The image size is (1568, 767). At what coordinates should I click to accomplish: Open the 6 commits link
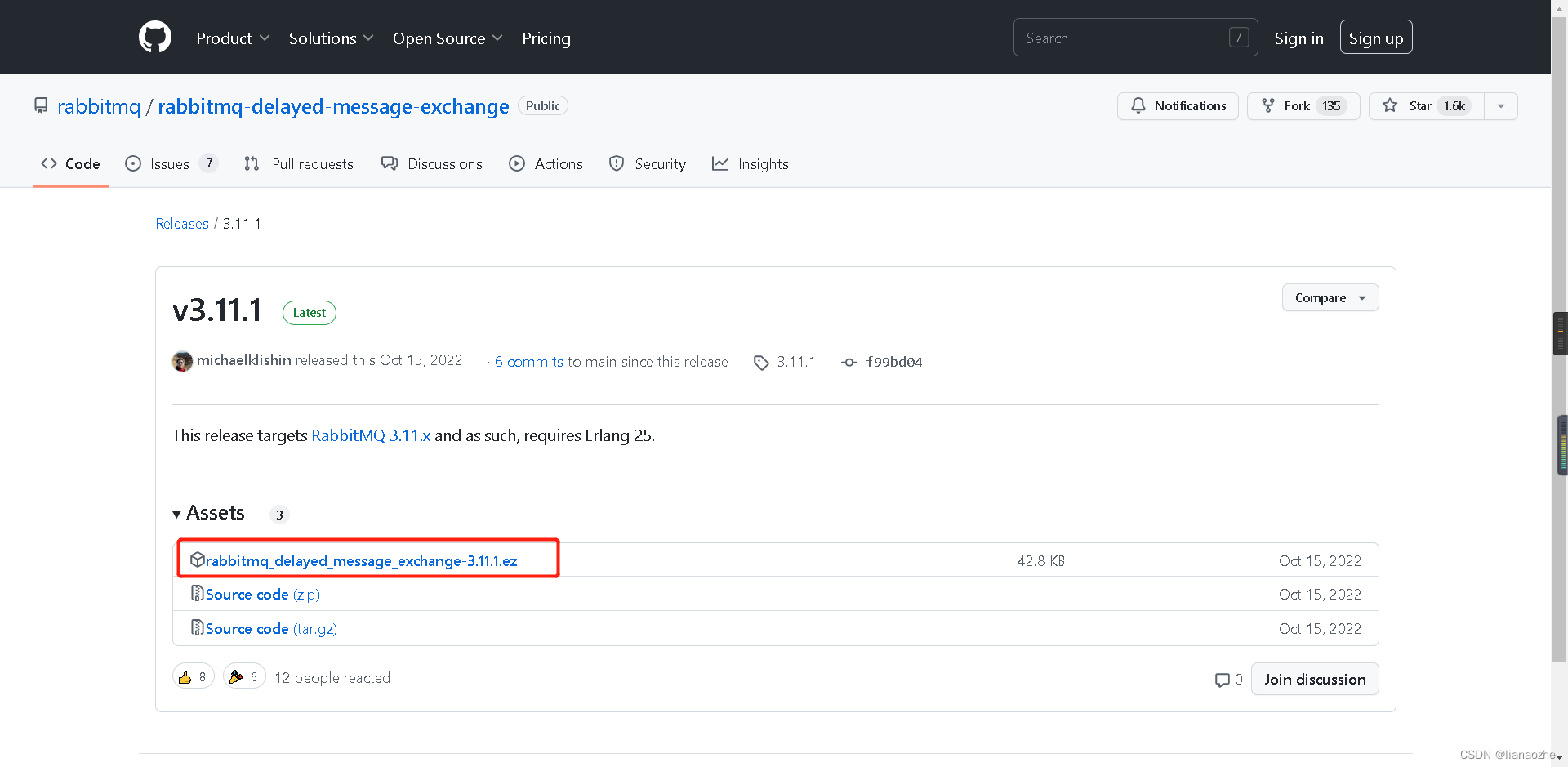coord(529,362)
